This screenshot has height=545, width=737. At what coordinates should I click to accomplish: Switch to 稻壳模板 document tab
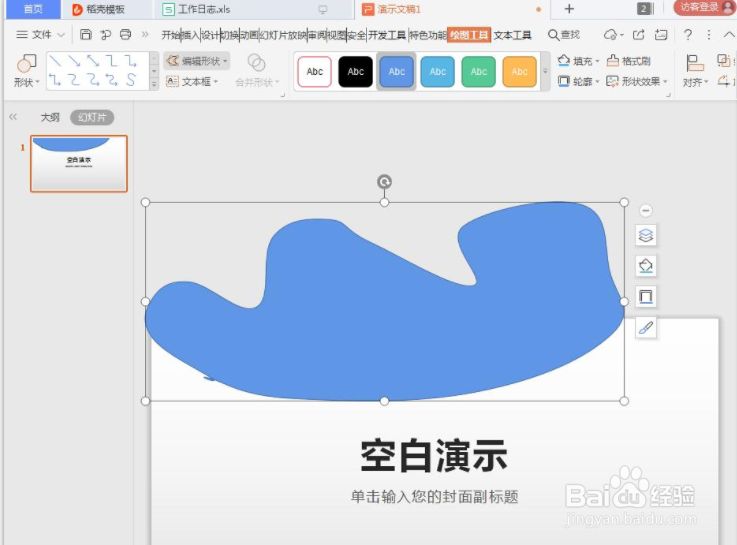coord(106,9)
